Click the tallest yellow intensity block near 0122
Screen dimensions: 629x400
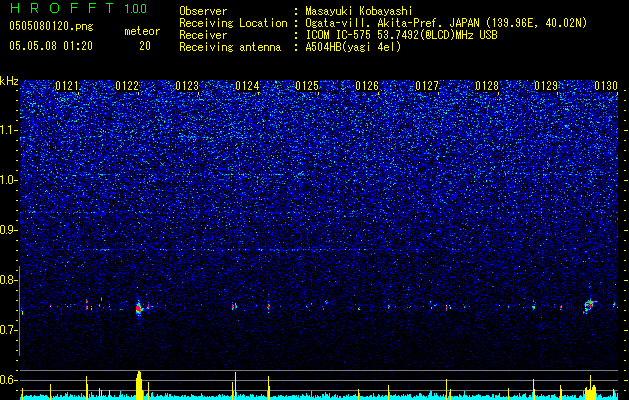(139, 386)
